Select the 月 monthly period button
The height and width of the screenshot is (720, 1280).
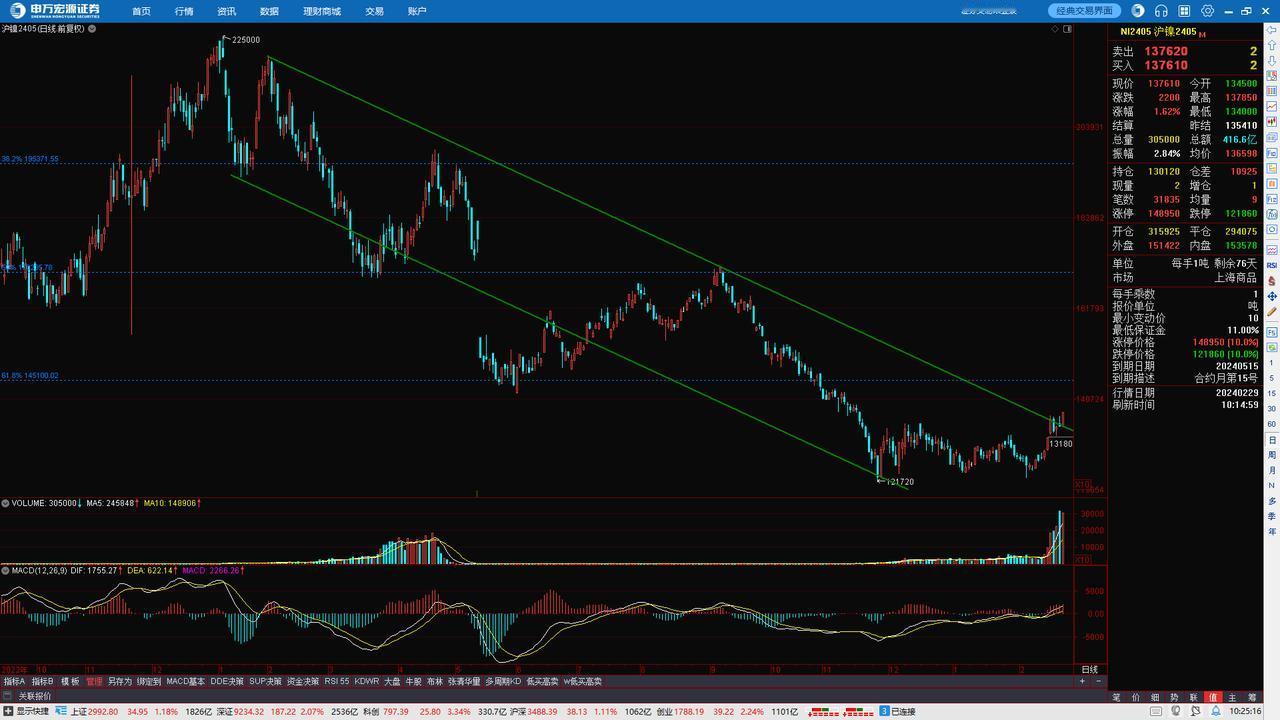[x=1272, y=470]
